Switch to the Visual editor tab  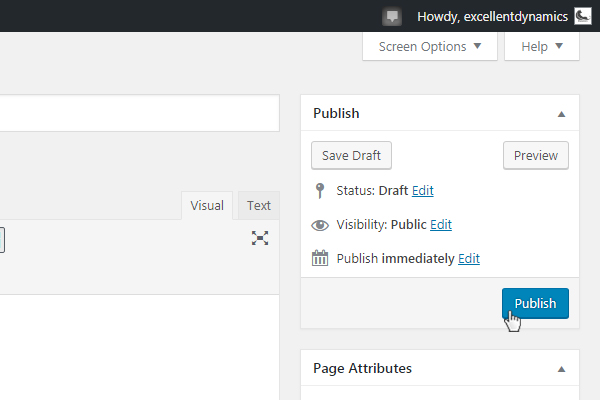(x=207, y=206)
